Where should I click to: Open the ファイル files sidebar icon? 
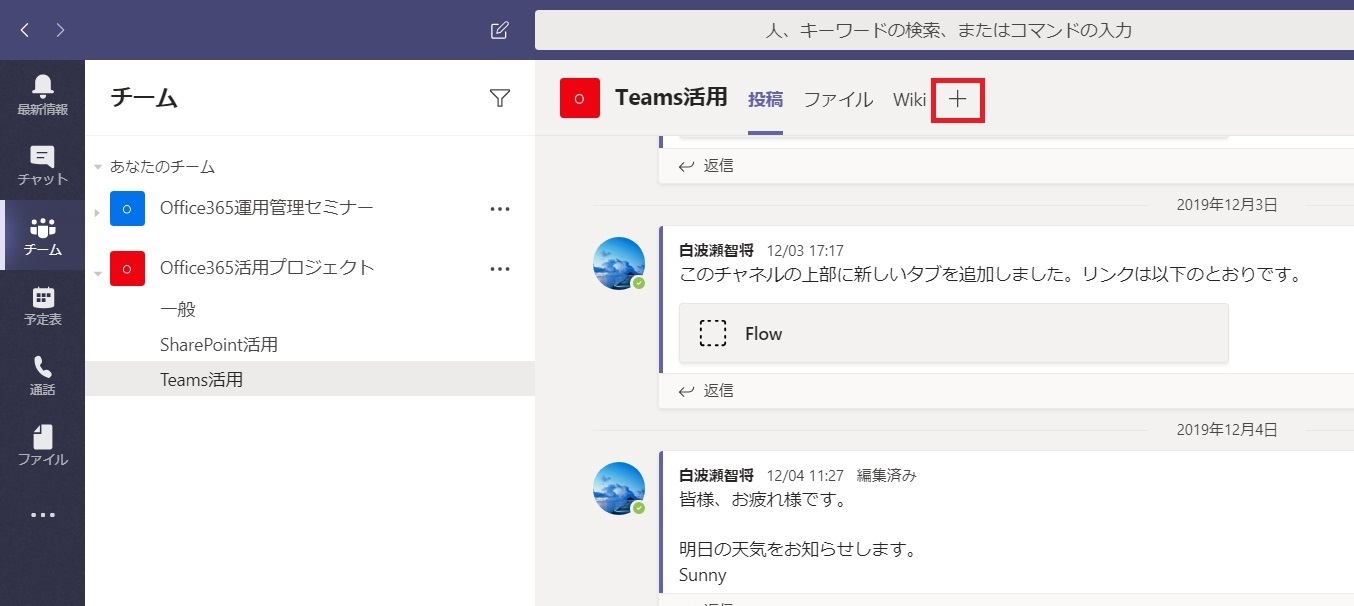pyautogui.click(x=42, y=446)
